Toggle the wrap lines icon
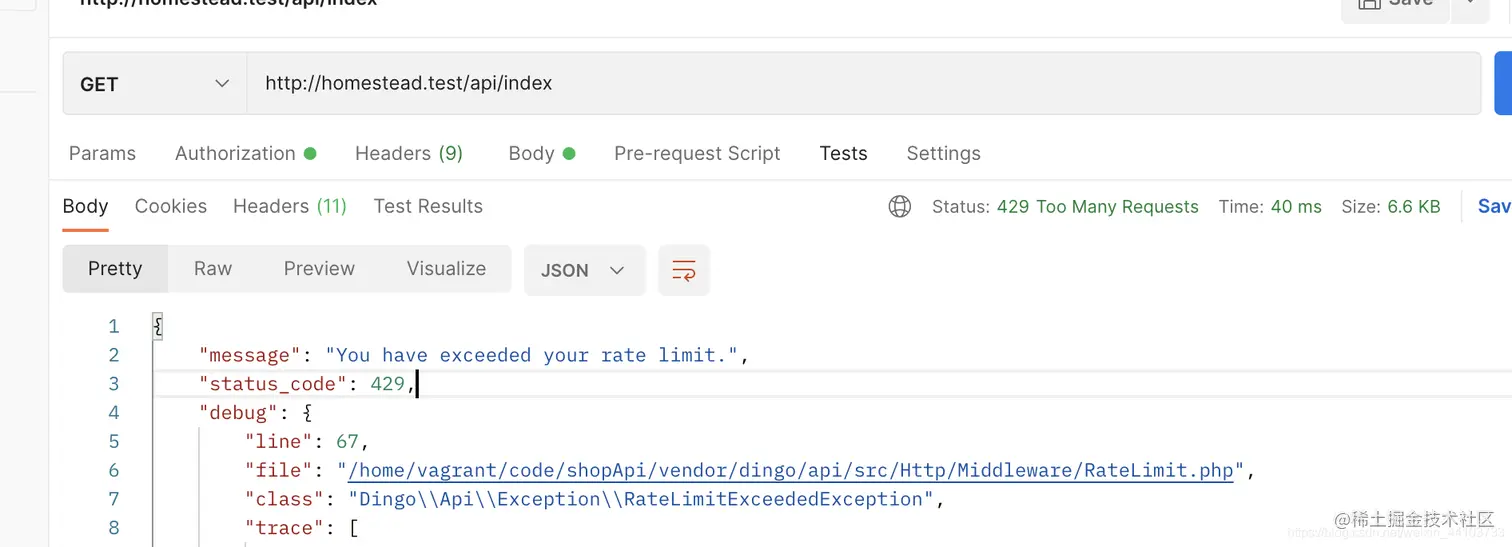This screenshot has width=1512, height=547. point(684,270)
